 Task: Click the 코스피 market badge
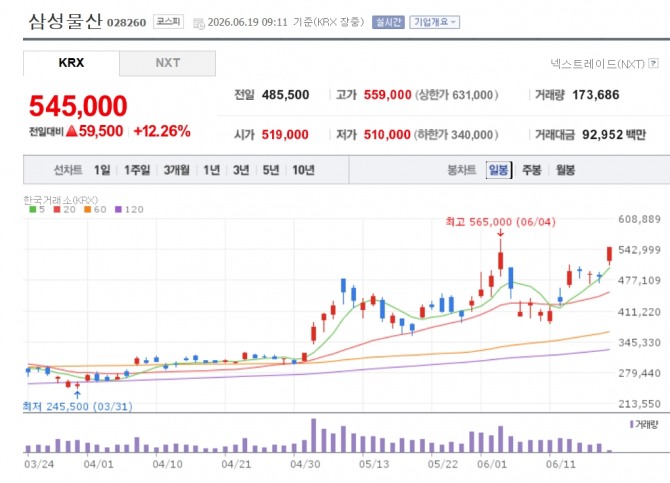click(x=168, y=21)
